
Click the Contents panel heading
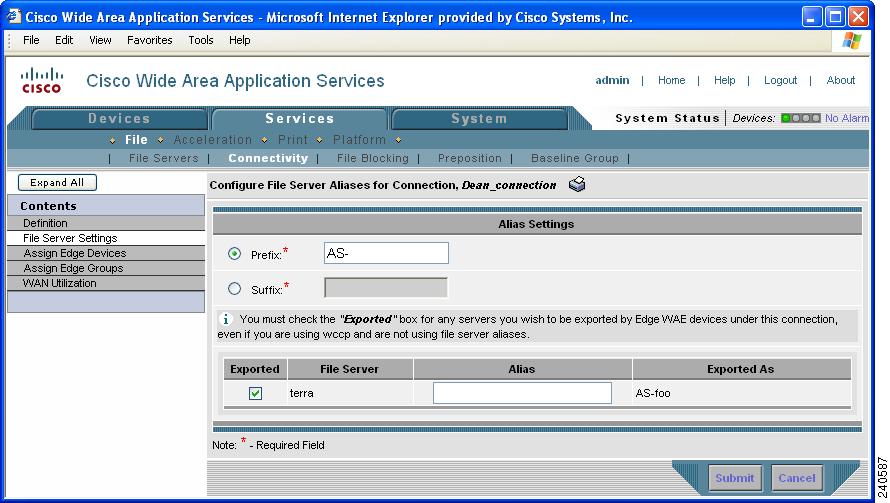pyautogui.click(x=106, y=206)
